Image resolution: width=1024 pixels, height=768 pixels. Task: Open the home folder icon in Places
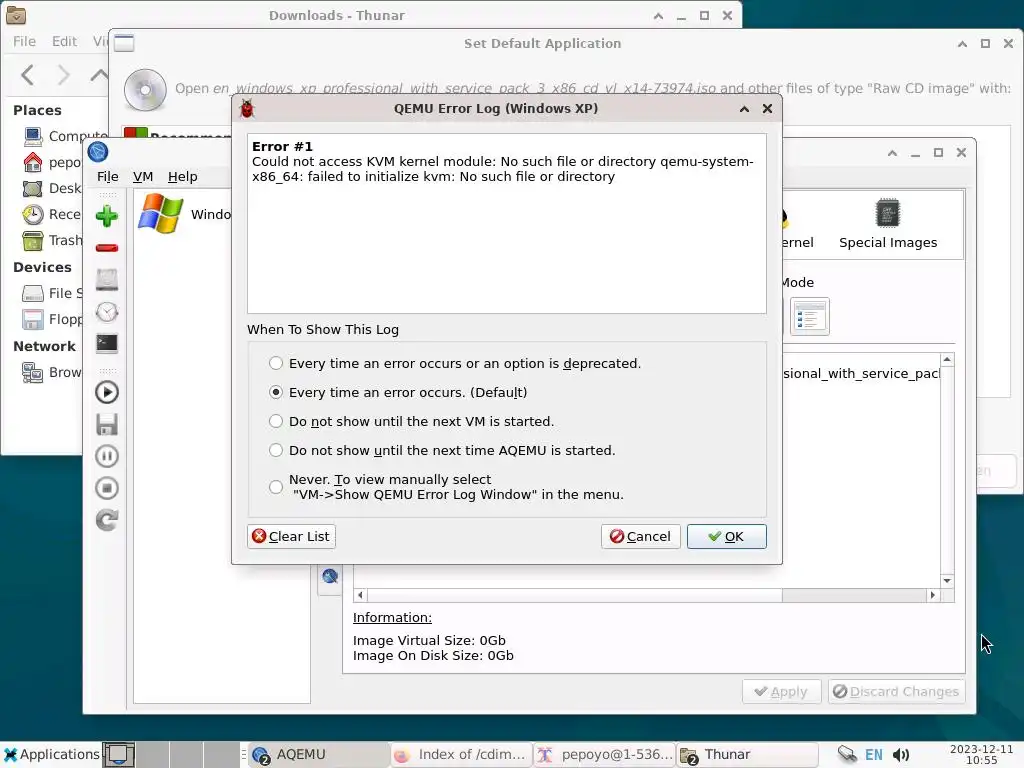pos(32,162)
